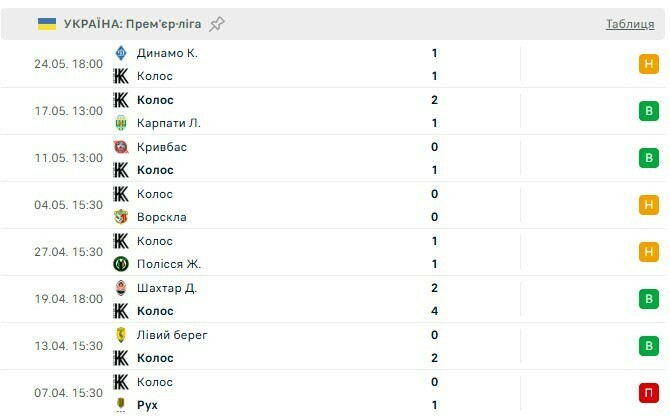
Task: Click the Ворскла team crest
Action: tap(121, 217)
